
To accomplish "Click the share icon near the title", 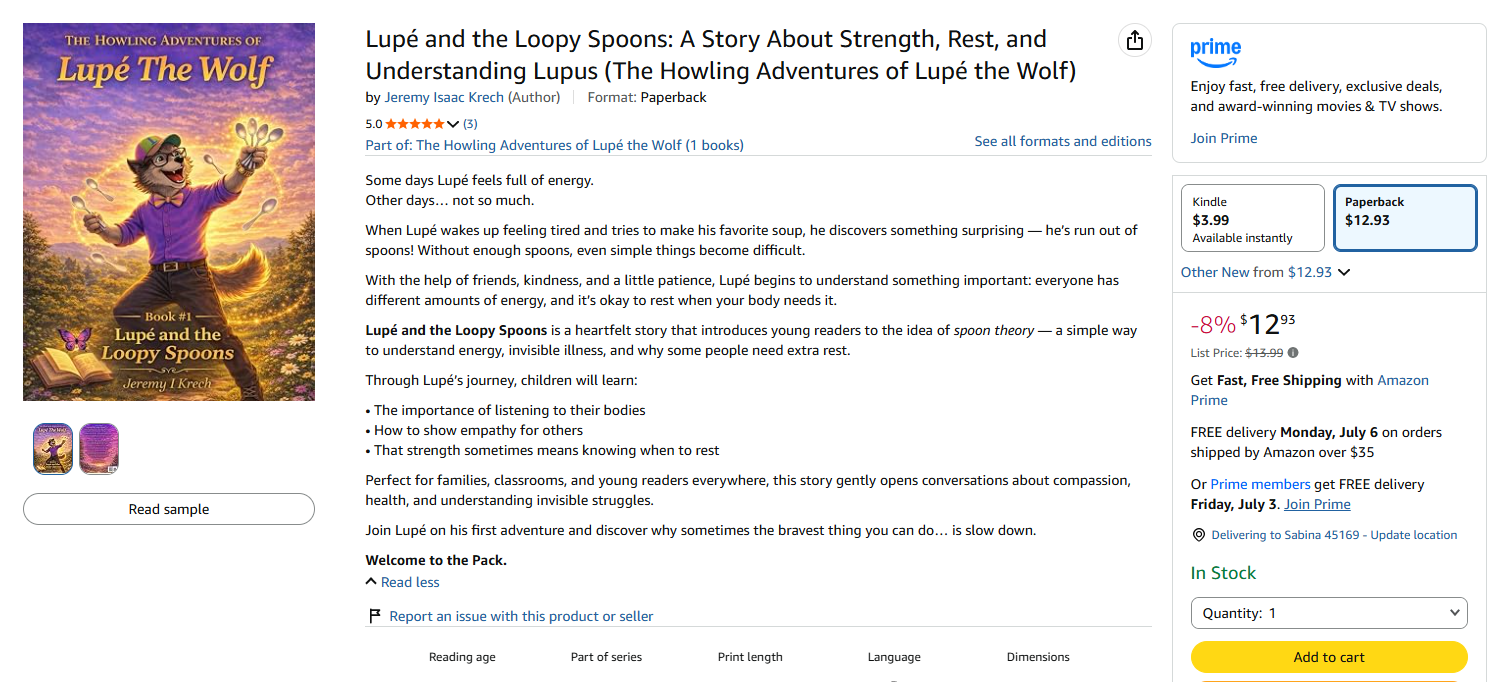I will 1134,40.
